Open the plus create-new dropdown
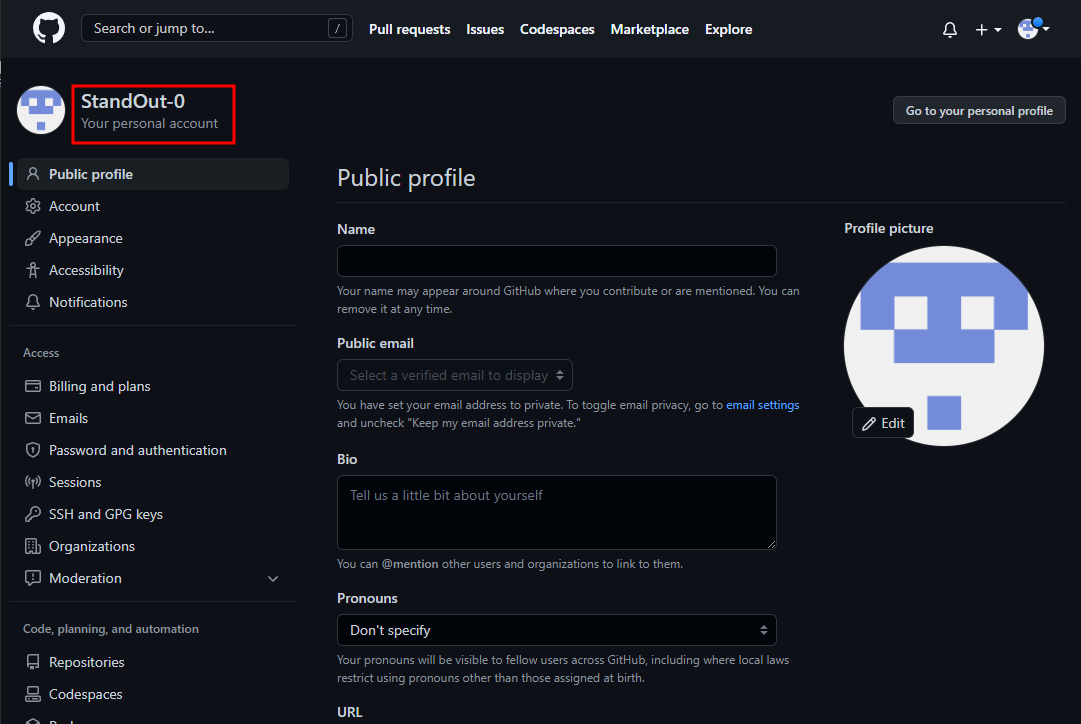Screen dimensions: 1081x724 pyautogui.click(x=988, y=30)
